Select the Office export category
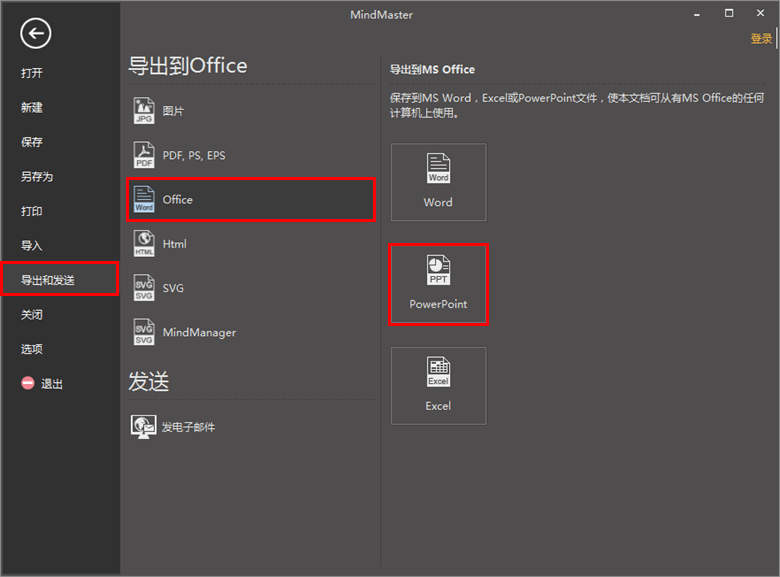The image size is (780, 577). (x=250, y=200)
